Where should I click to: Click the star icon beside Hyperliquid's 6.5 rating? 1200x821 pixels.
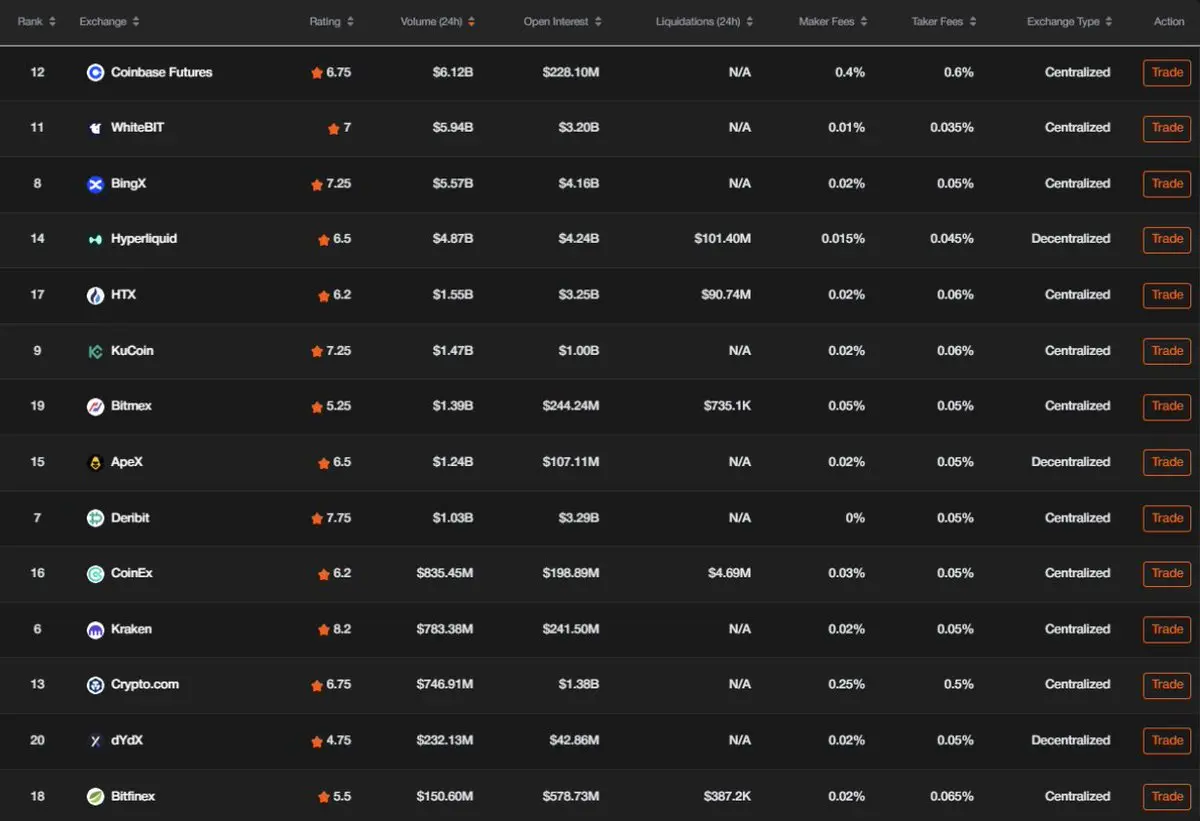[323, 239]
